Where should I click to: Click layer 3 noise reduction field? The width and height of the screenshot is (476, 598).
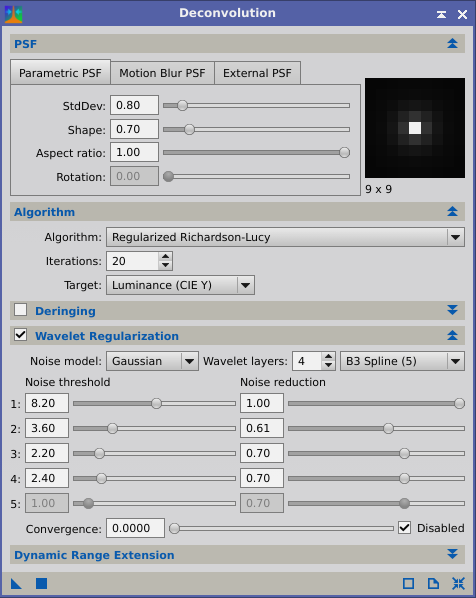tap(262, 453)
